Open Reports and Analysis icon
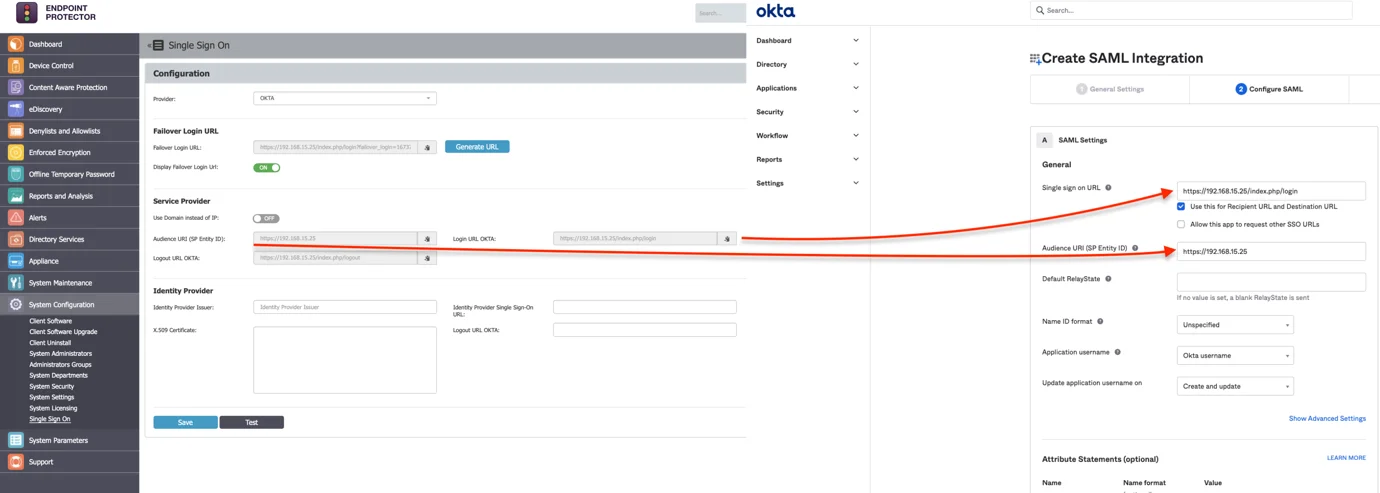 (x=15, y=196)
